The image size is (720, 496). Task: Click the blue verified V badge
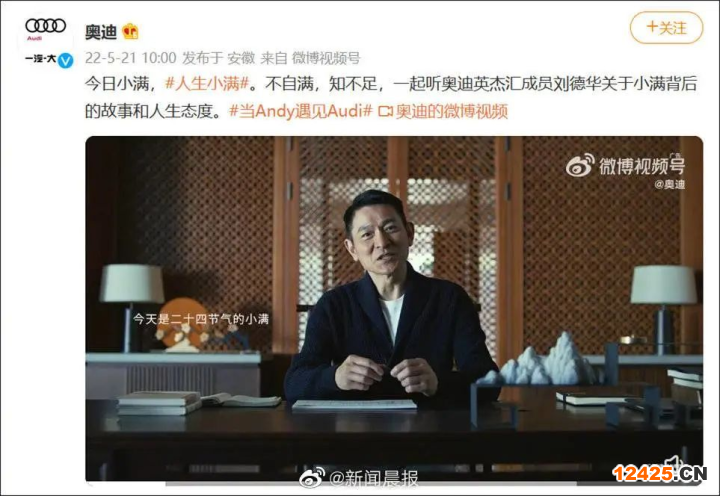[x=65, y=60]
